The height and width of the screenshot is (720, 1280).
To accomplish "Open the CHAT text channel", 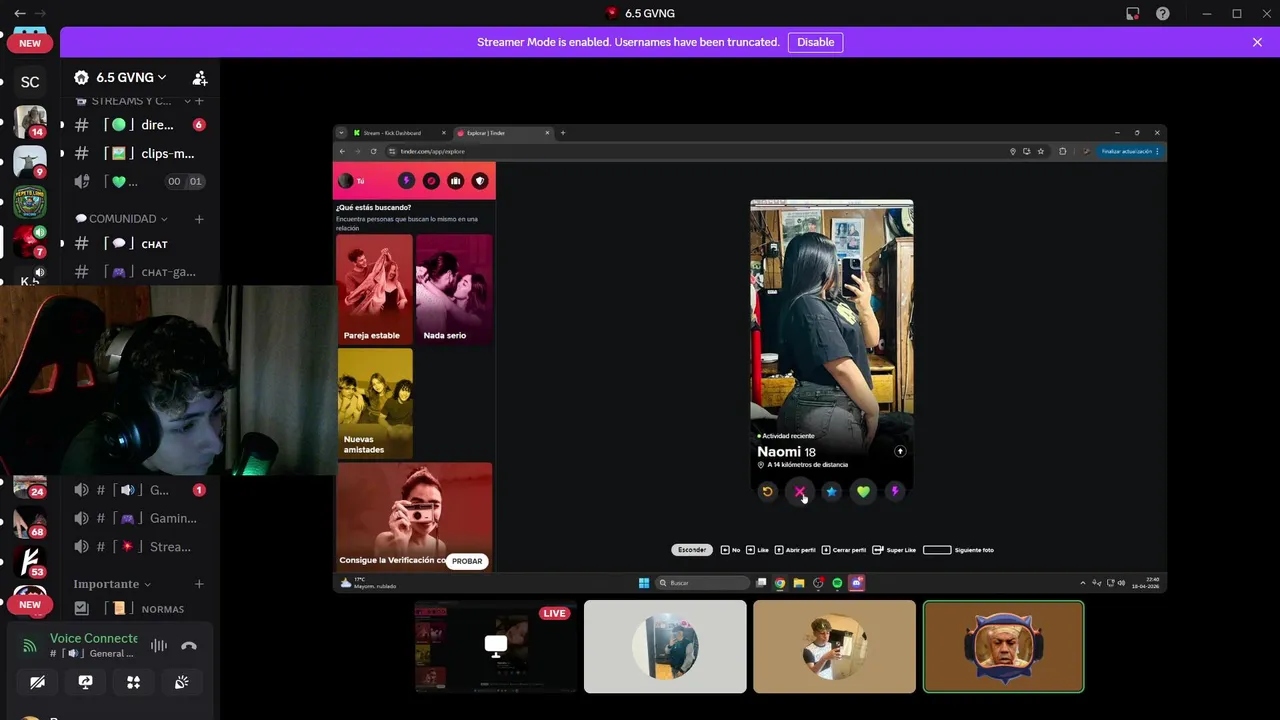I will [x=140, y=244].
